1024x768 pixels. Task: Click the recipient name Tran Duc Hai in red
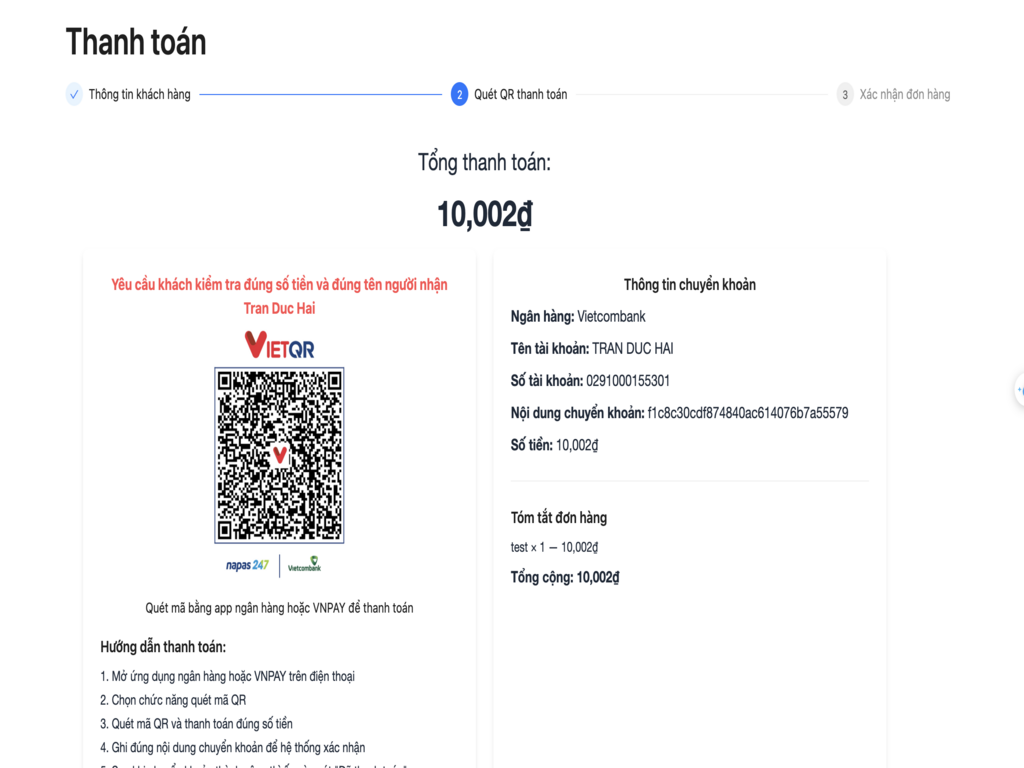tap(280, 308)
